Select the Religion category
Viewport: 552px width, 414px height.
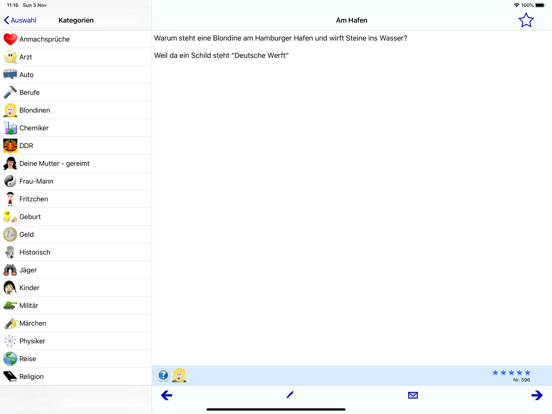[x=76, y=376]
